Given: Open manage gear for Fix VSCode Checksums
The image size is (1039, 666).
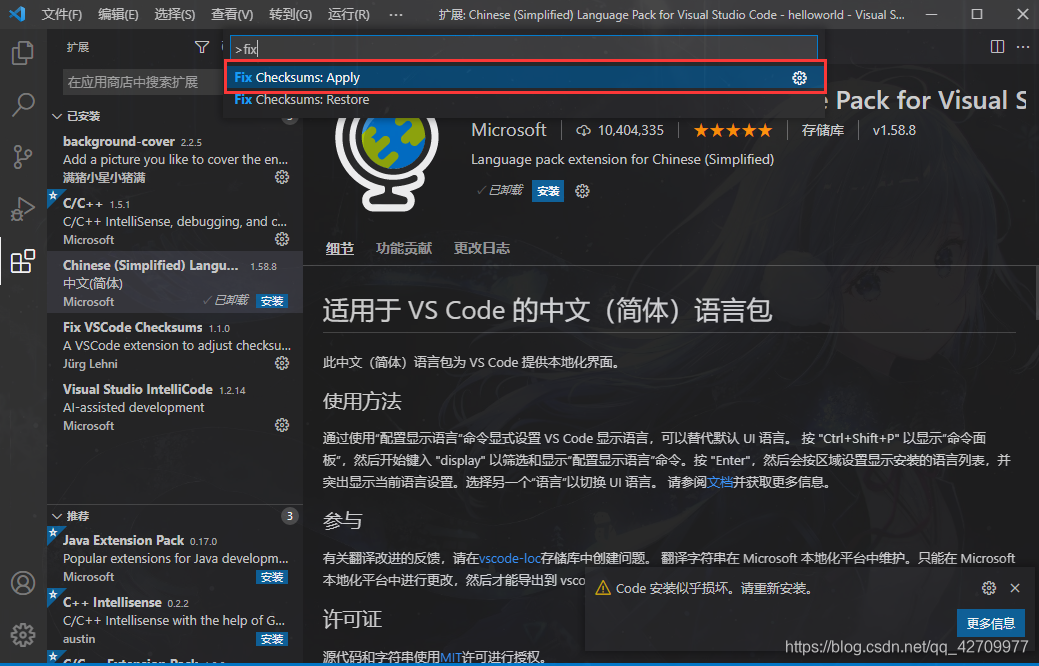Looking at the screenshot, I should [282, 363].
